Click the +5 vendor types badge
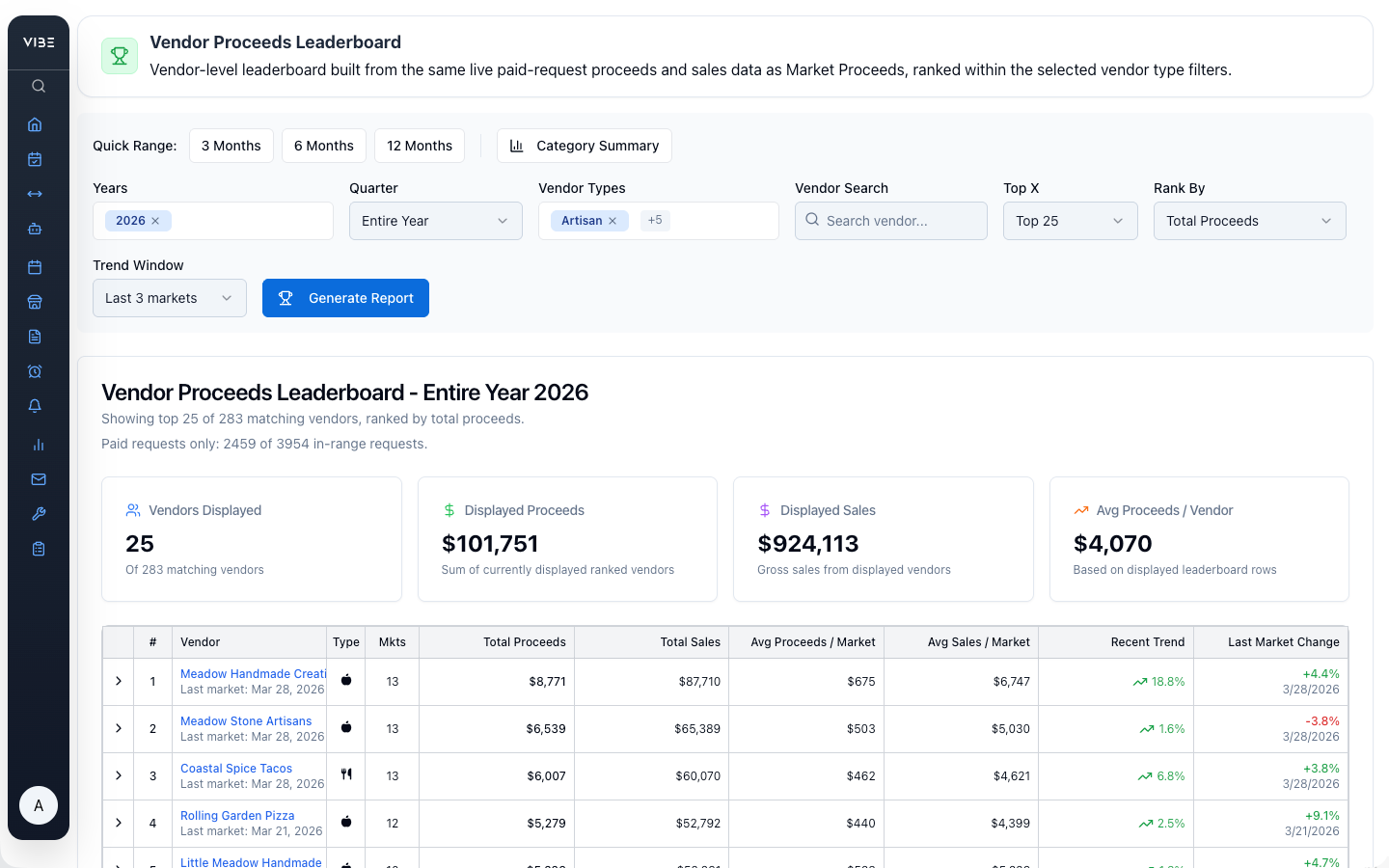Image resolution: width=1389 pixels, height=868 pixels. point(655,220)
